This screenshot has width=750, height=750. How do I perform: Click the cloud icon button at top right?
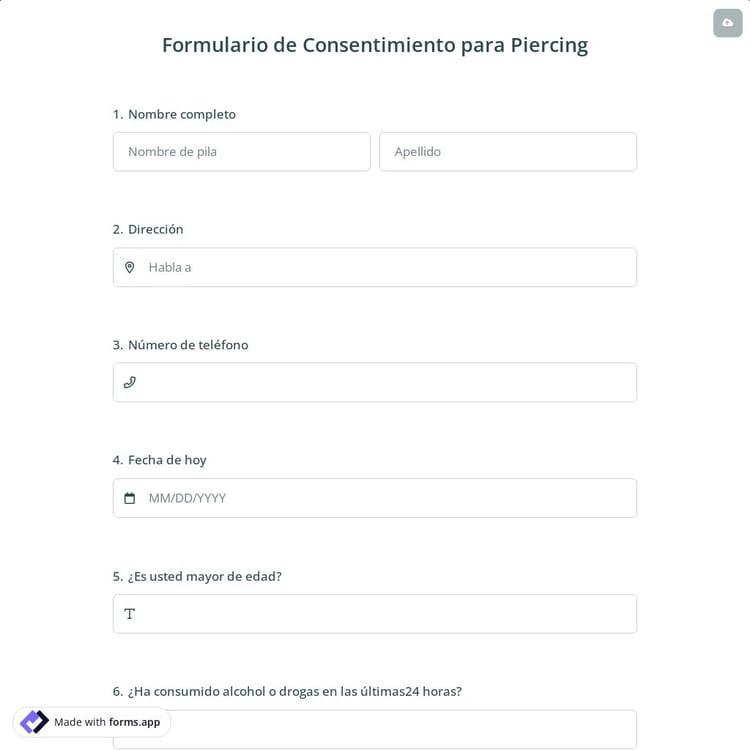(x=727, y=23)
